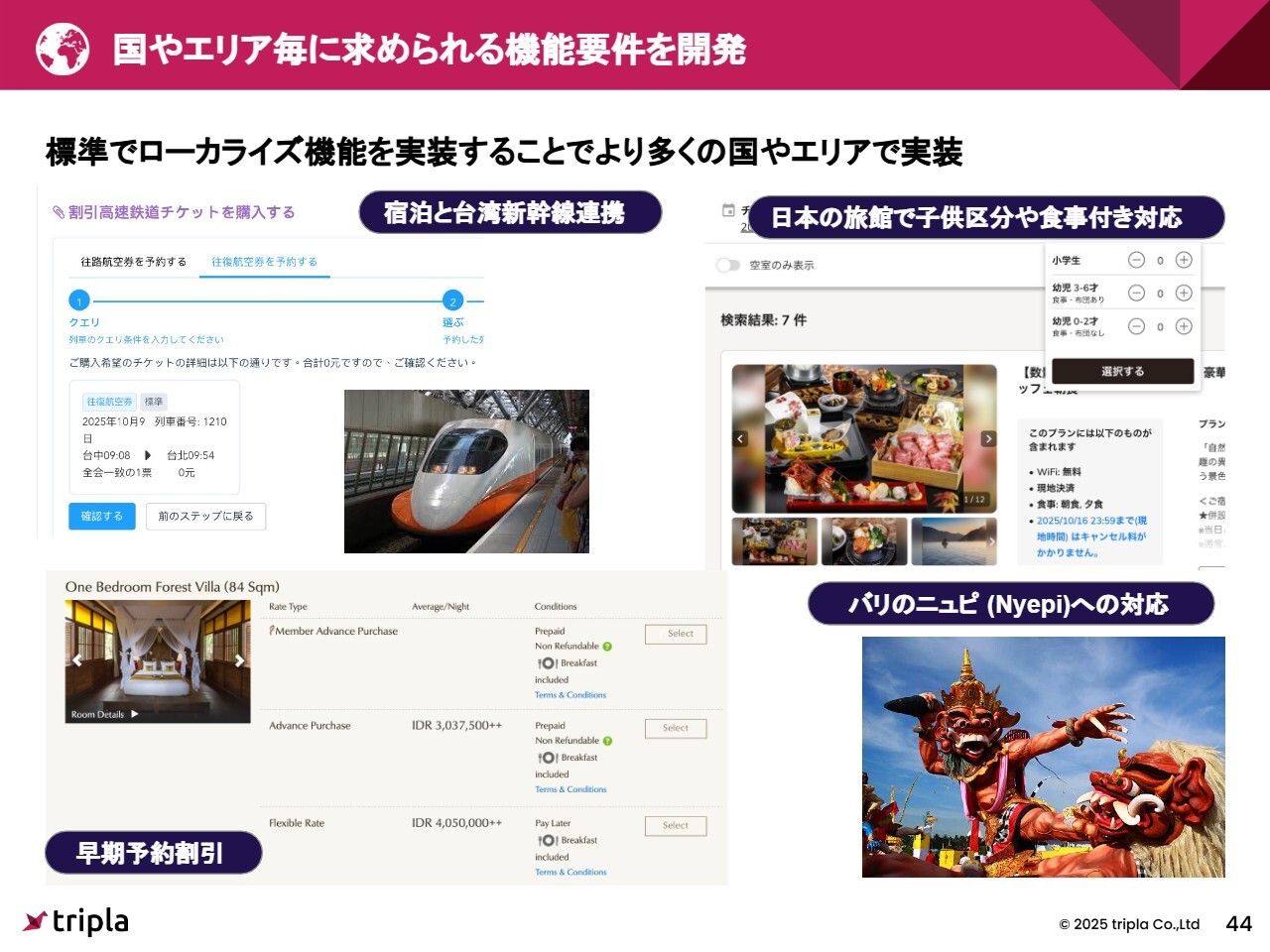Decrease the 幼児 3-6才 count with minus

(1137, 293)
